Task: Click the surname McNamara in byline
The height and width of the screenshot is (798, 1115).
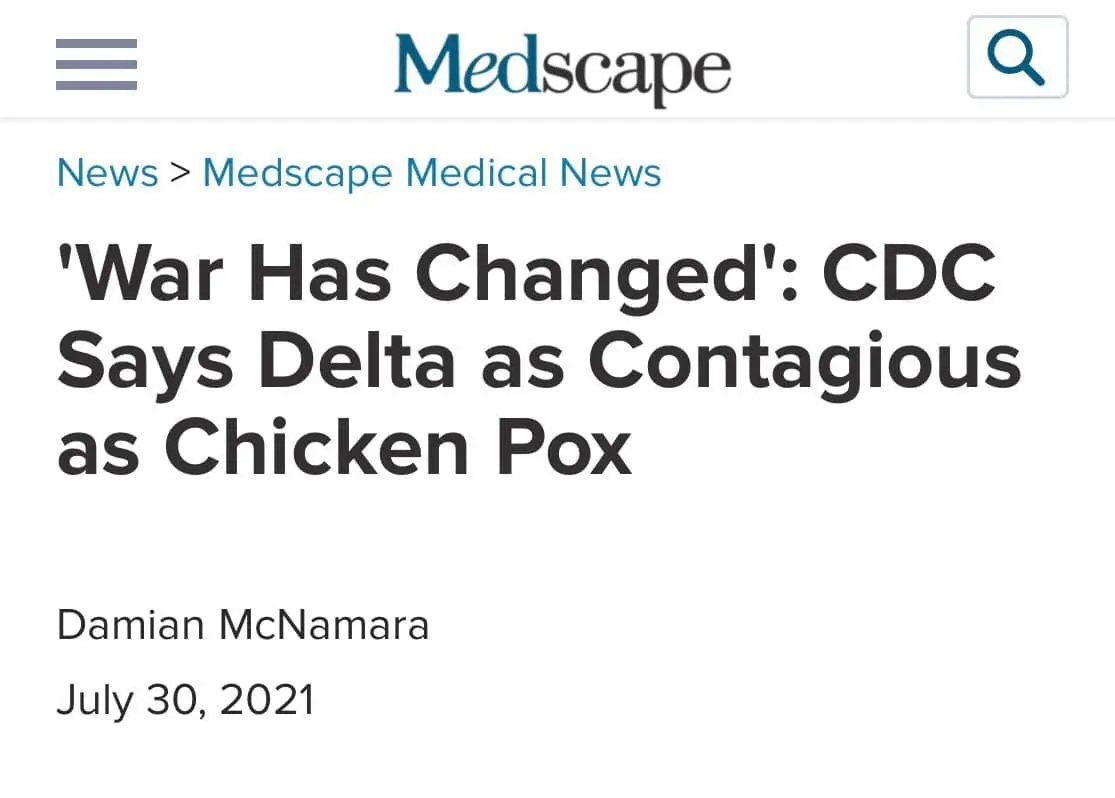Action: click(x=324, y=625)
